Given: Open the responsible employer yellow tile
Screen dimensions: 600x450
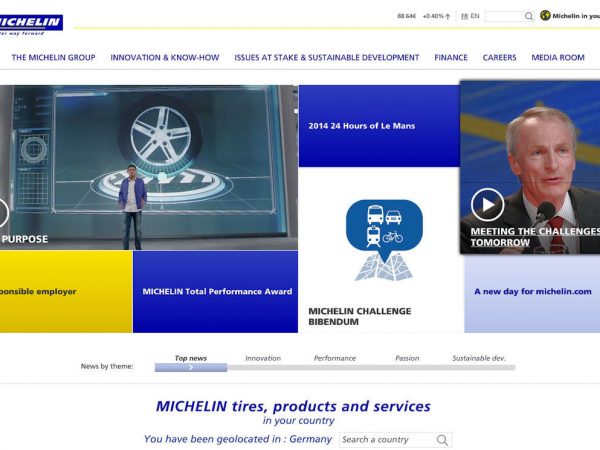Looking at the screenshot, I should 66,292.
